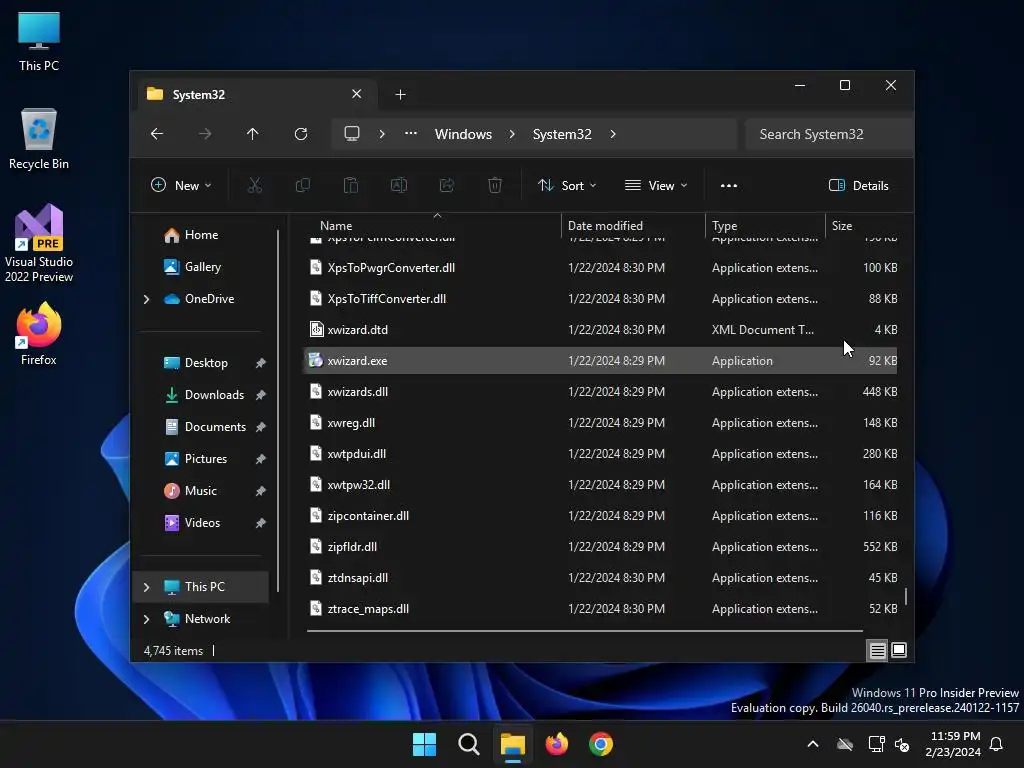The height and width of the screenshot is (768, 1024).
Task: Open the View dropdown menu
Action: click(x=656, y=185)
